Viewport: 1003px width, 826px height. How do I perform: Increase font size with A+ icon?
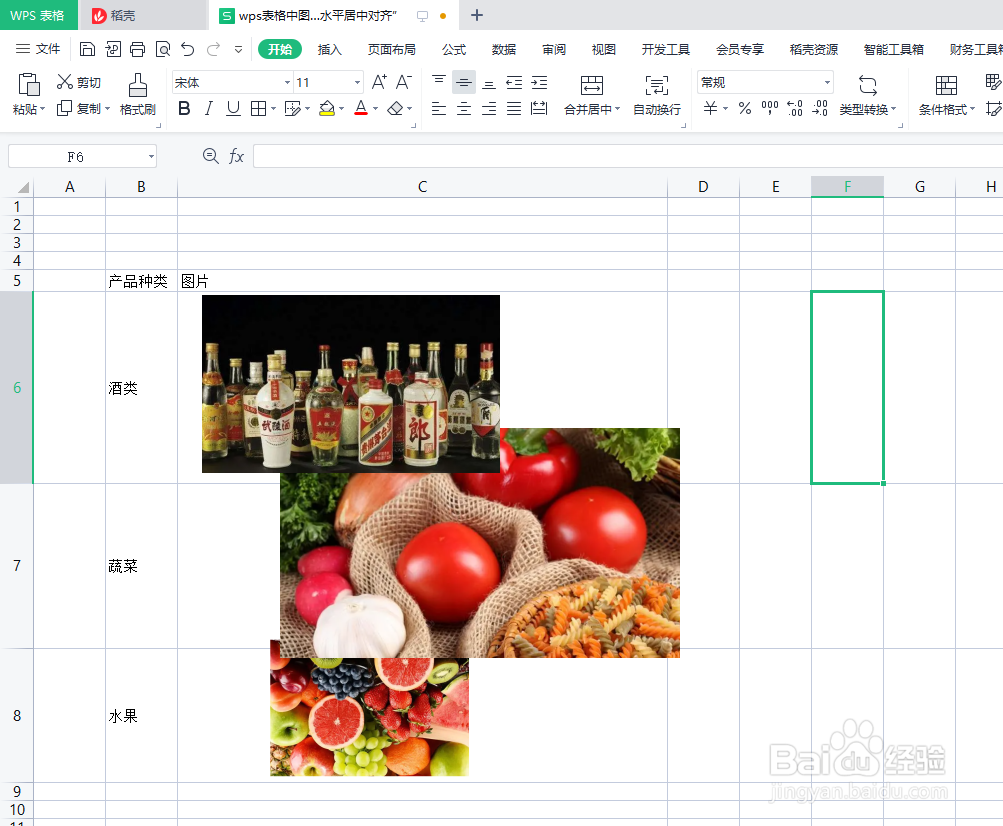point(379,82)
